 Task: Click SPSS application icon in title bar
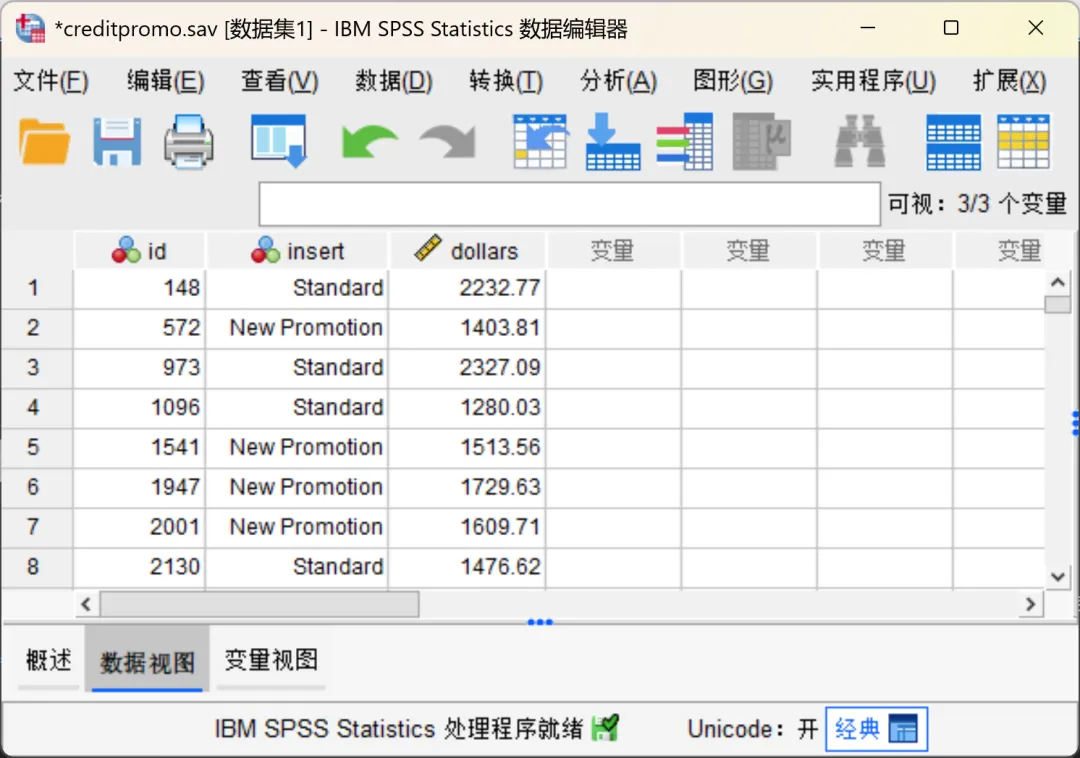(30, 28)
